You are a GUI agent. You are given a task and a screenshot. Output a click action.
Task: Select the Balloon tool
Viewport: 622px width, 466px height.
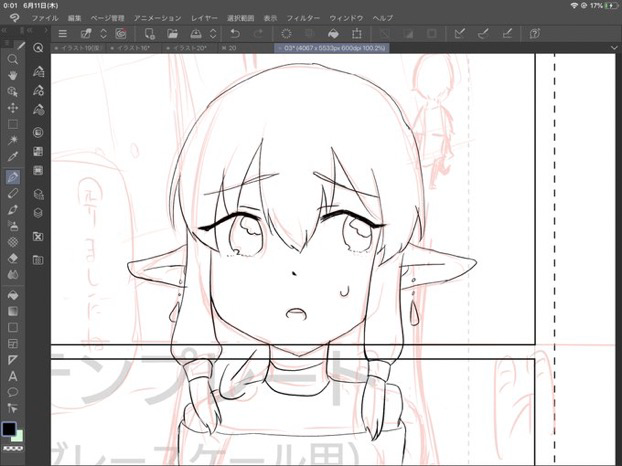13,392
